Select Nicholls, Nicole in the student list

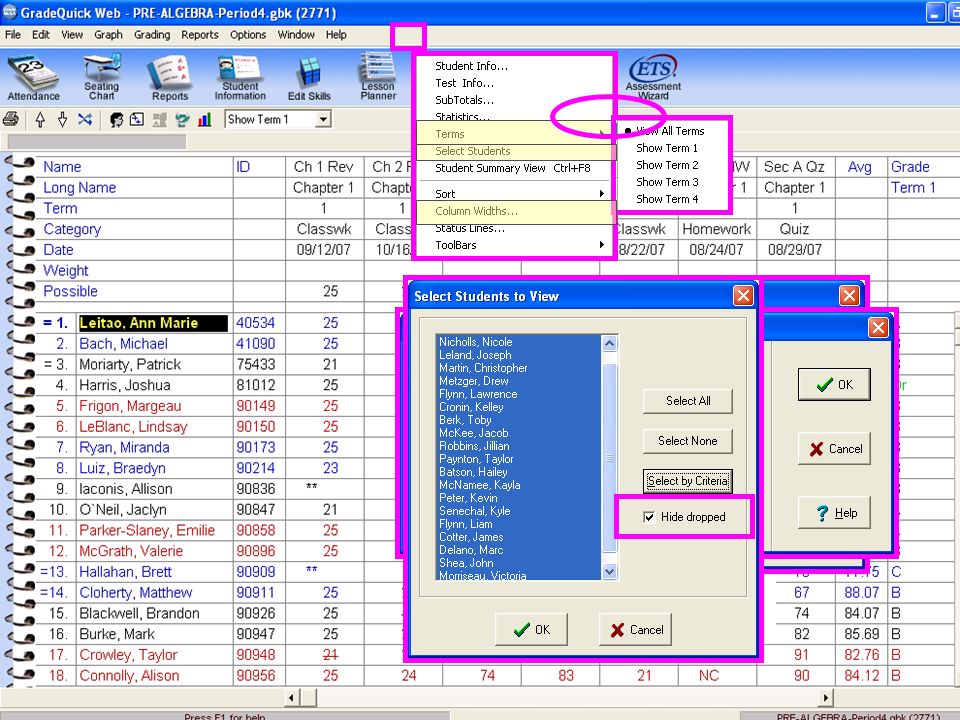pyautogui.click(x=519, y=342)
